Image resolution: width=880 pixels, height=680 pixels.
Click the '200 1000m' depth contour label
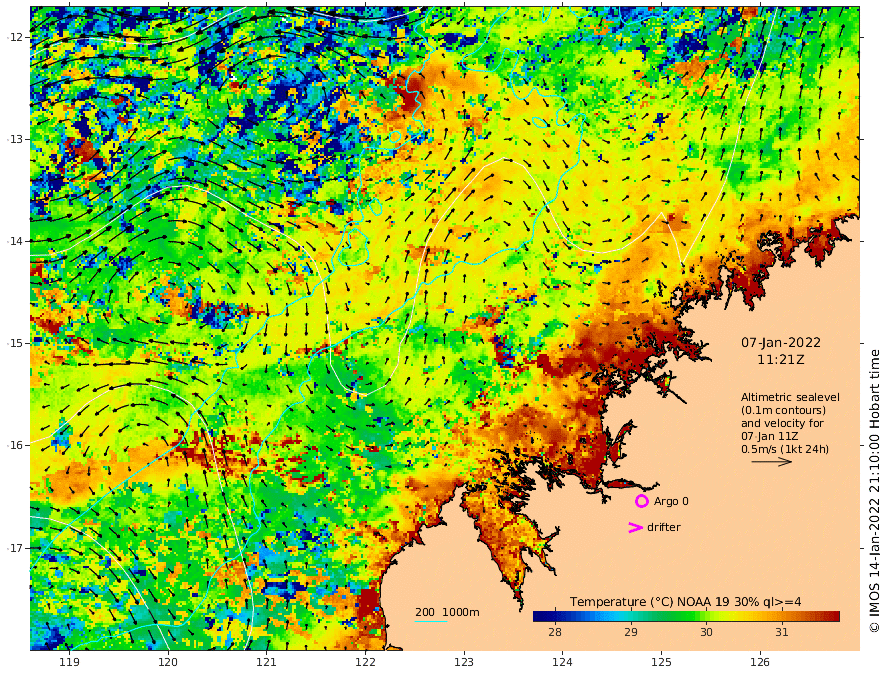pyautogui.click(x=447, y=612)
